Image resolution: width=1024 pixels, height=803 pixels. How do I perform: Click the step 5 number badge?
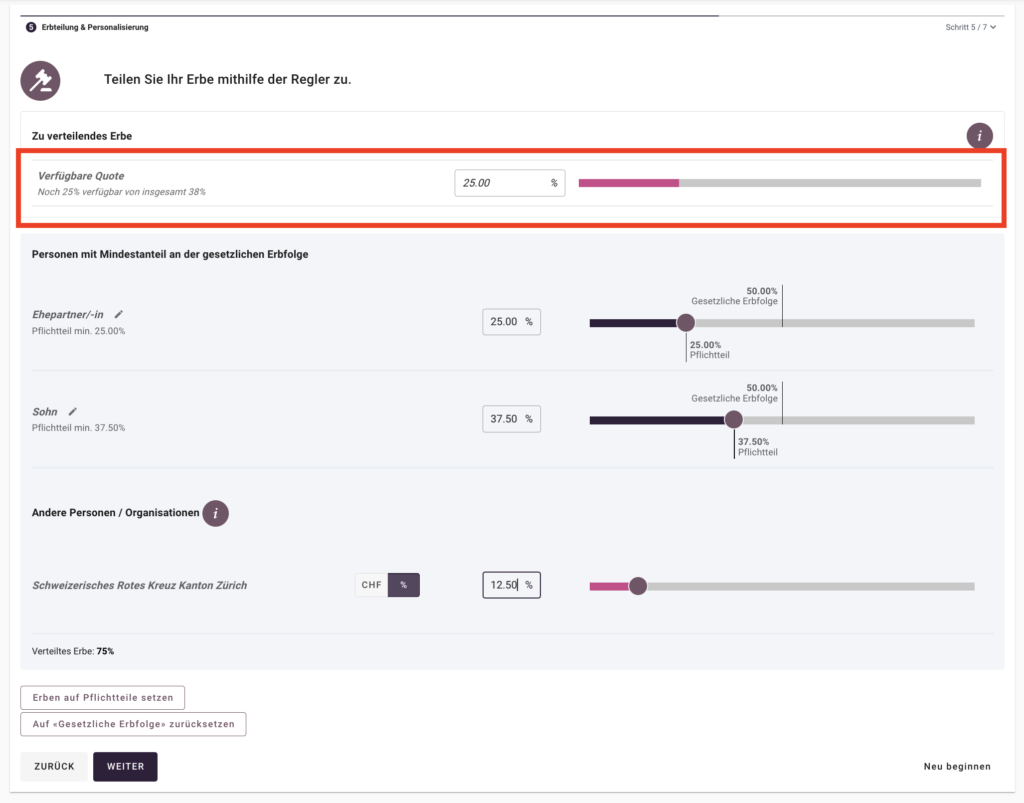(x=31, y=27)
